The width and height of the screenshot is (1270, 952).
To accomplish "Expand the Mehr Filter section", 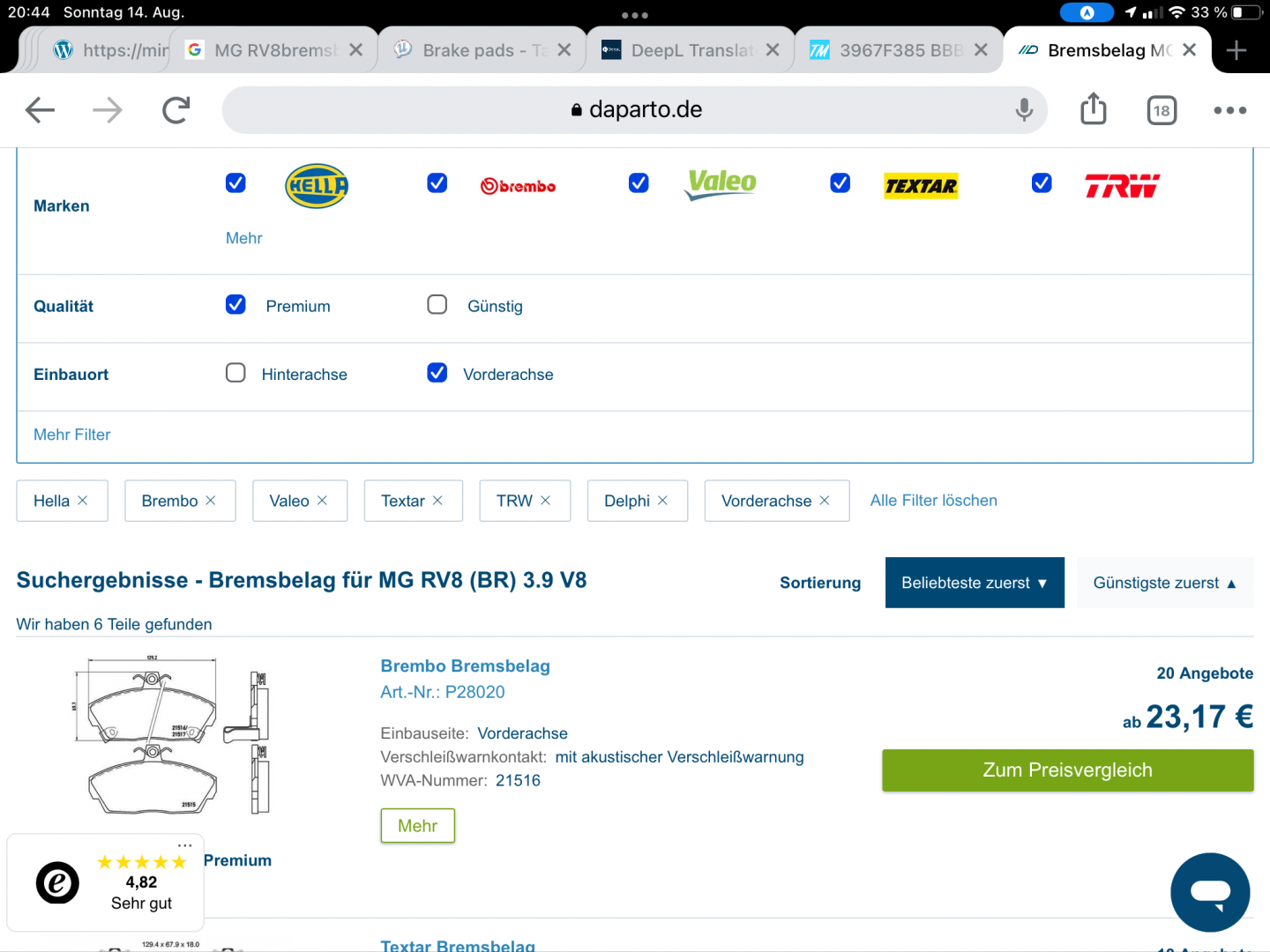I will pyautogui.click(x=72, y=435).
